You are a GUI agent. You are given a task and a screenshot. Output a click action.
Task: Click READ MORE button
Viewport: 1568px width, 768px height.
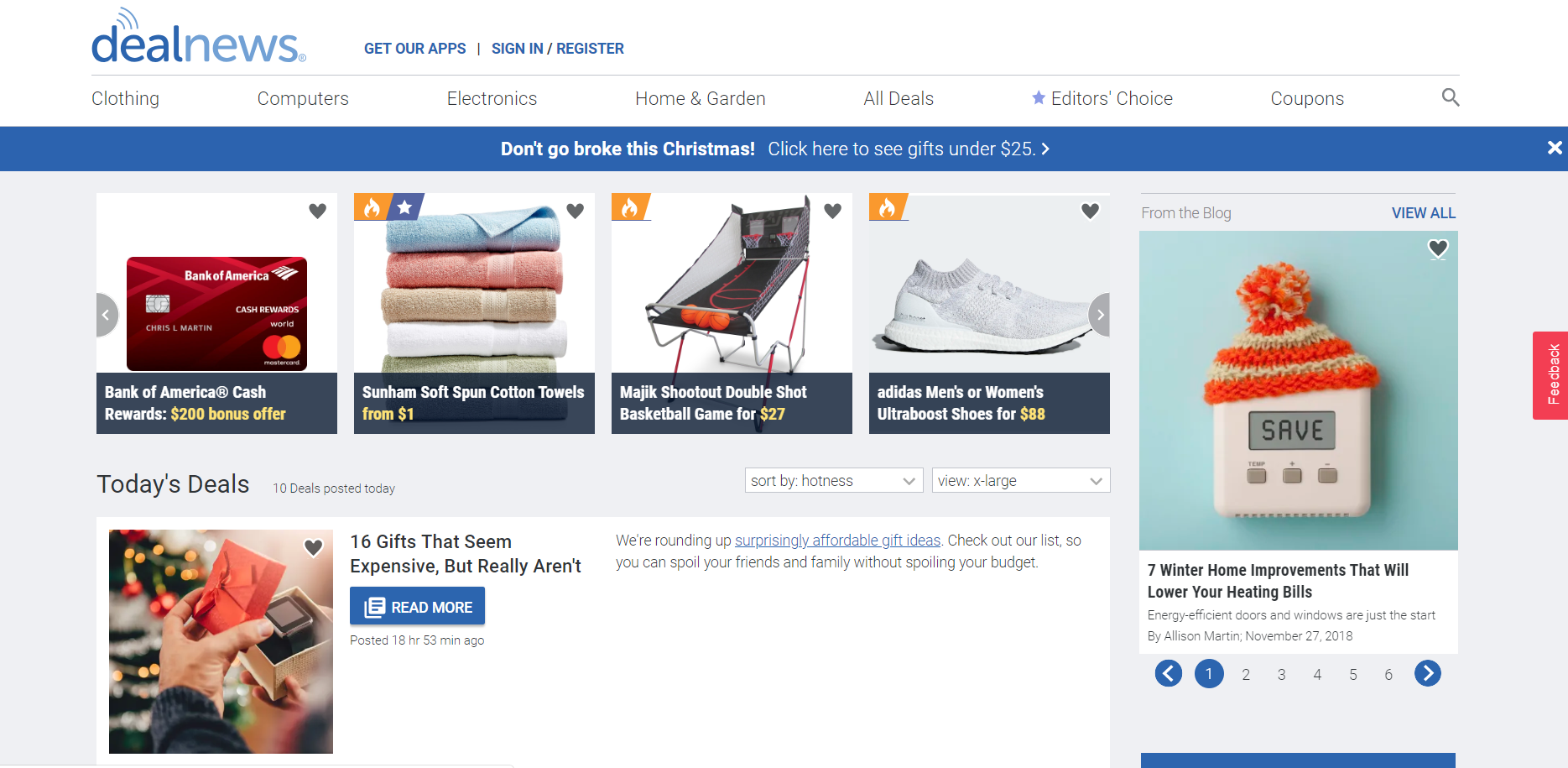[417, 606]
